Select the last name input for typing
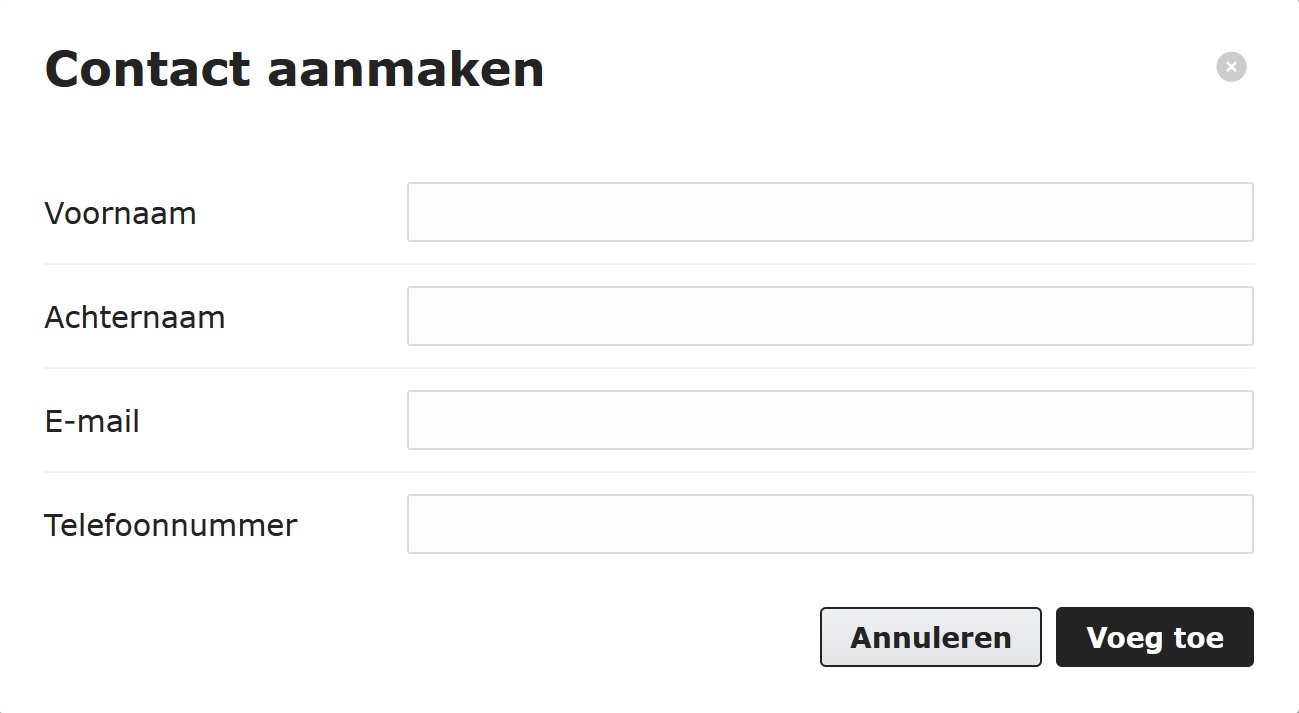Image resolution: width=1299 pixels, height=713 pixels. (x=830, y=315)
